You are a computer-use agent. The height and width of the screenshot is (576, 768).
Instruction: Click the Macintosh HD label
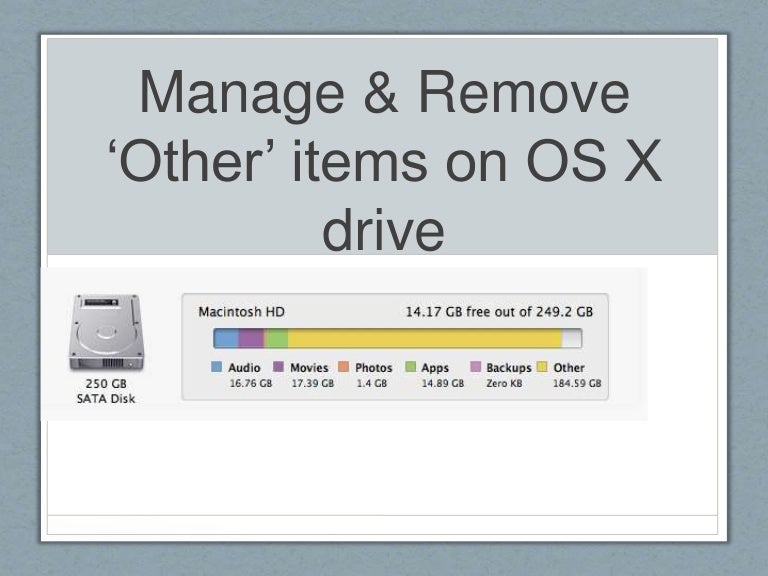[241, 312]
